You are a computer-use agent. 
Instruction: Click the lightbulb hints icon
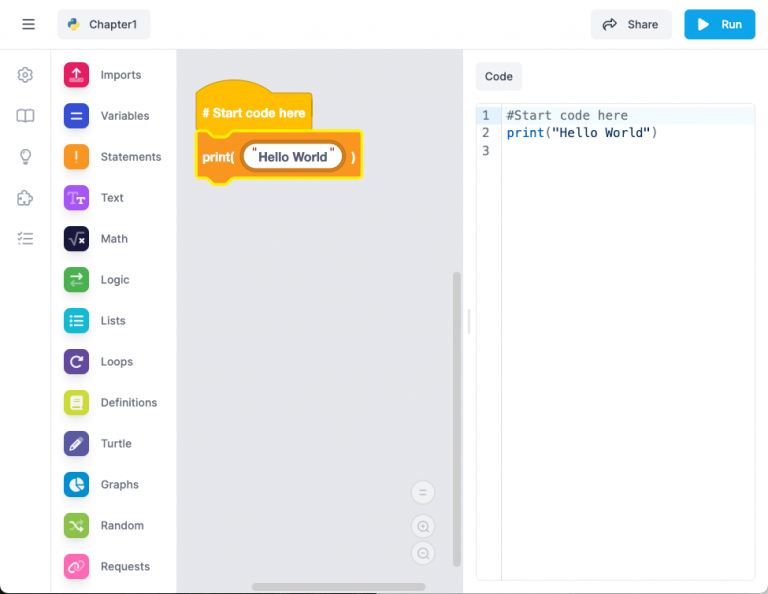25,157
